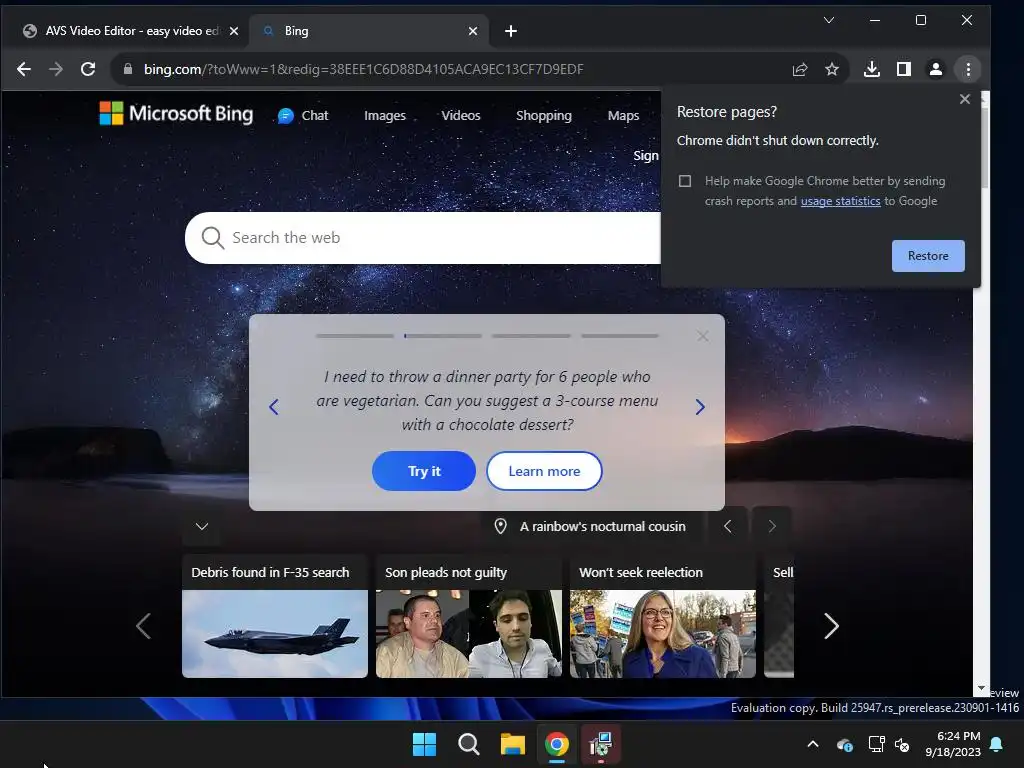This screenshot has width=1024, height=768.
Task: Move news carousel to previous stories
Action: pos(144,626)
